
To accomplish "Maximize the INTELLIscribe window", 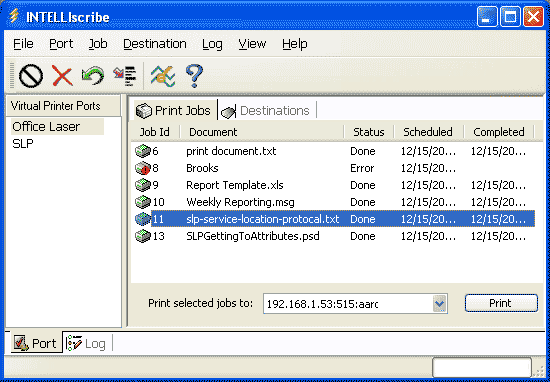I will (510, 17).
